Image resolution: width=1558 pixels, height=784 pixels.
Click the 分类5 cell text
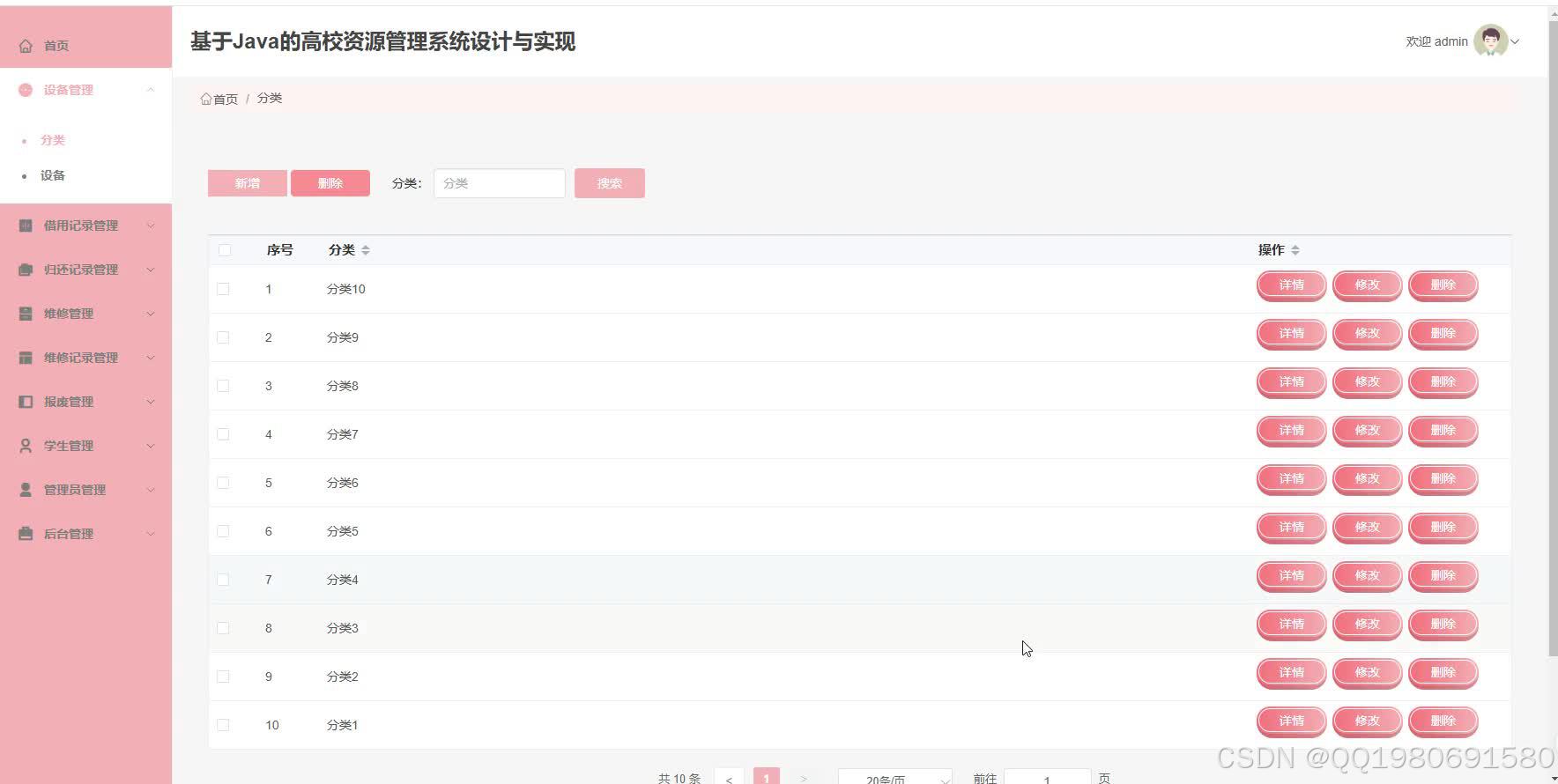(x=343, y=531)
